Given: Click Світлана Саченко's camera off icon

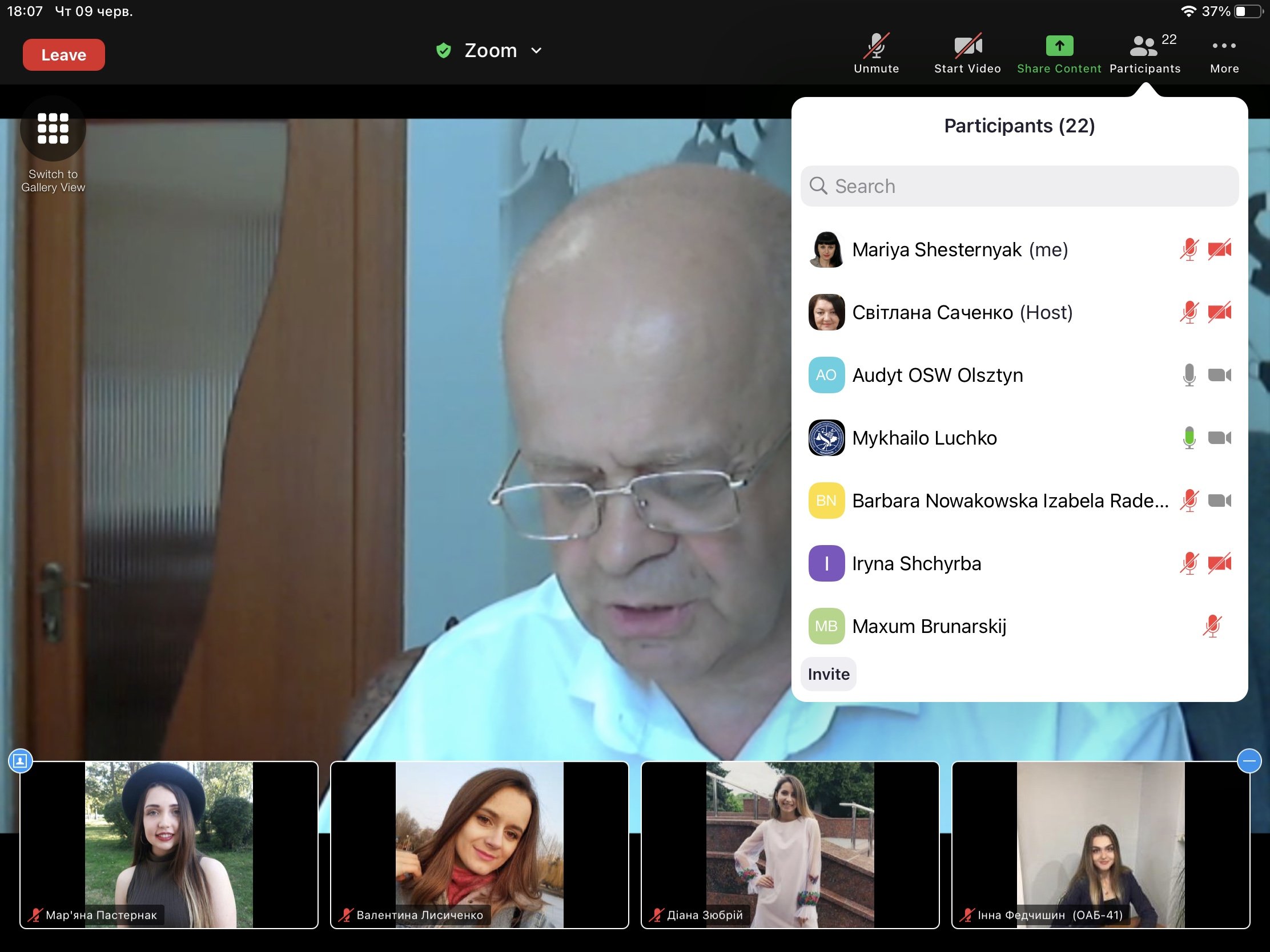Looking at the screenshot, I should point(1220,312).
